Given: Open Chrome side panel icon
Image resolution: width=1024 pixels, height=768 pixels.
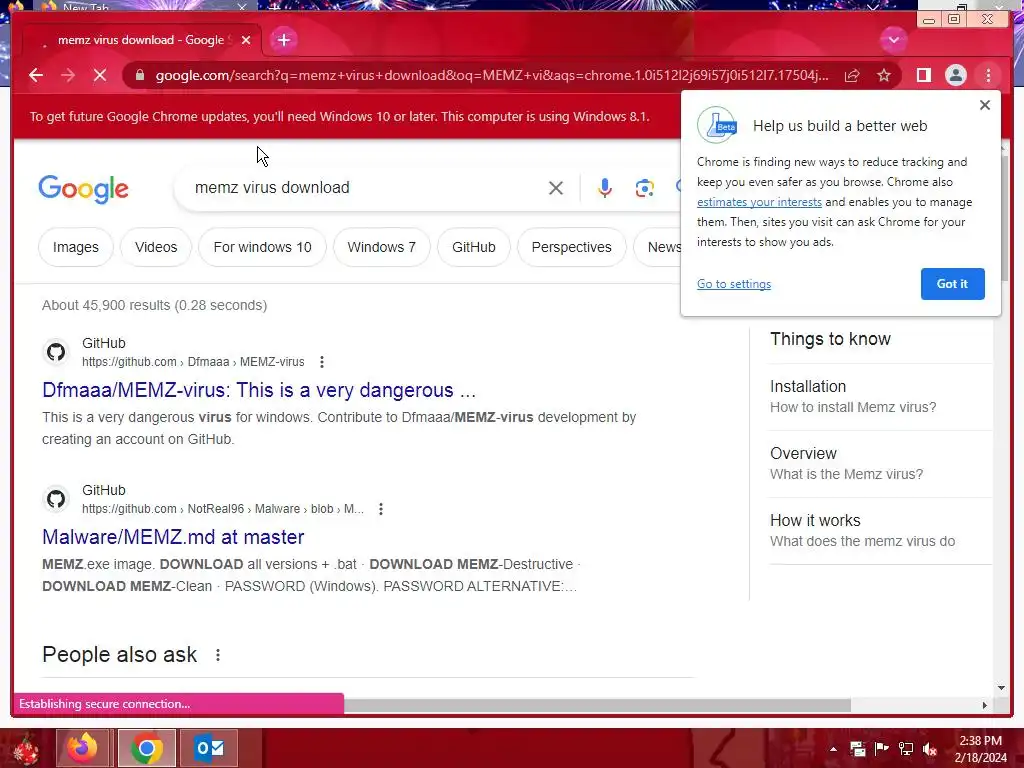Looking at the screenshot, I should tap(923, 75).
